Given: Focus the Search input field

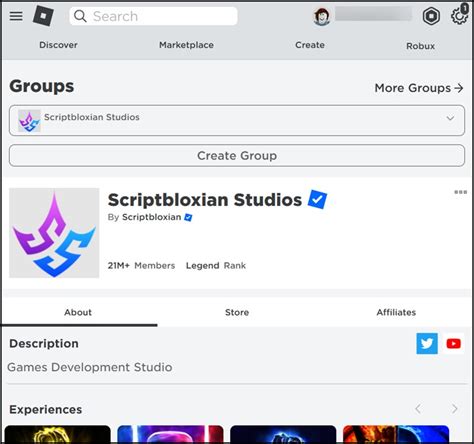Looking at the screenshot, I should [x=153, y=16].
